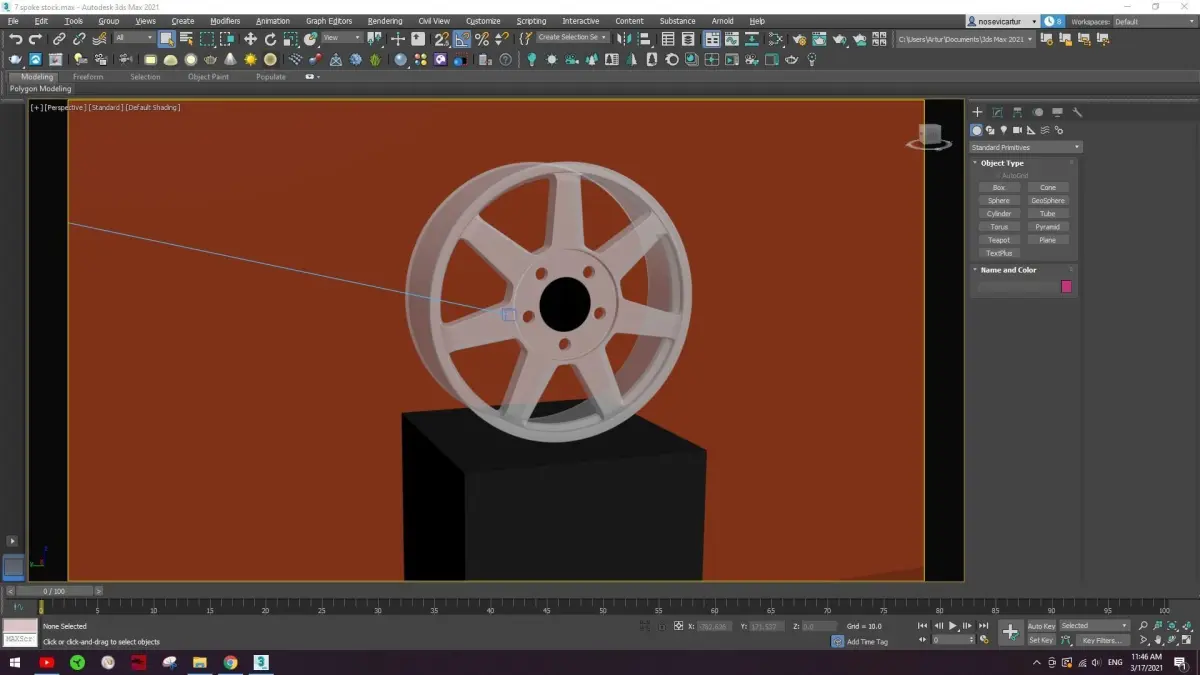Click the Redo arrow icon
The image size is (1200, 675).
click(35, 39)
